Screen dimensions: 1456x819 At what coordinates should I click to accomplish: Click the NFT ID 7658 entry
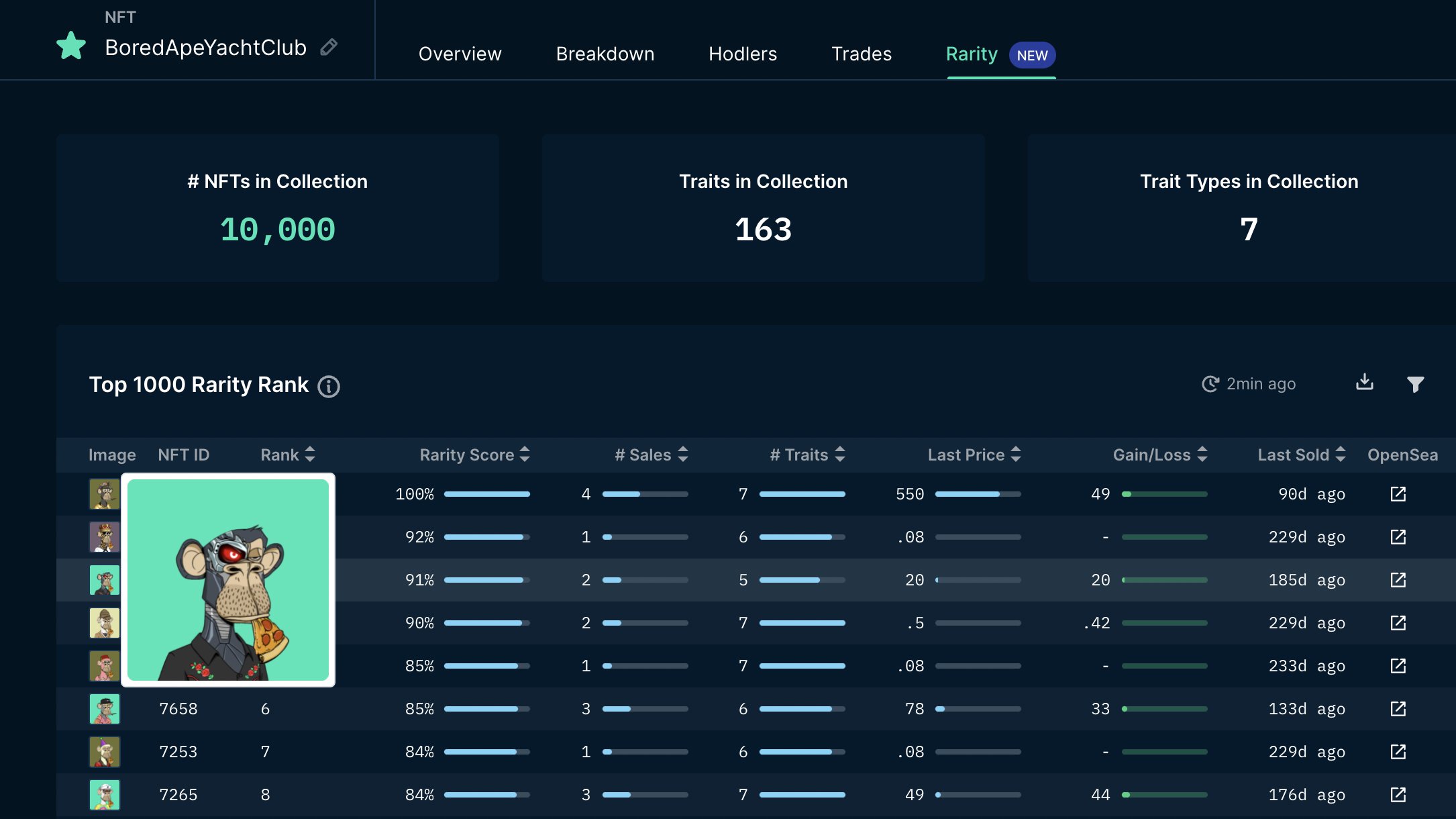pos(178,708)
